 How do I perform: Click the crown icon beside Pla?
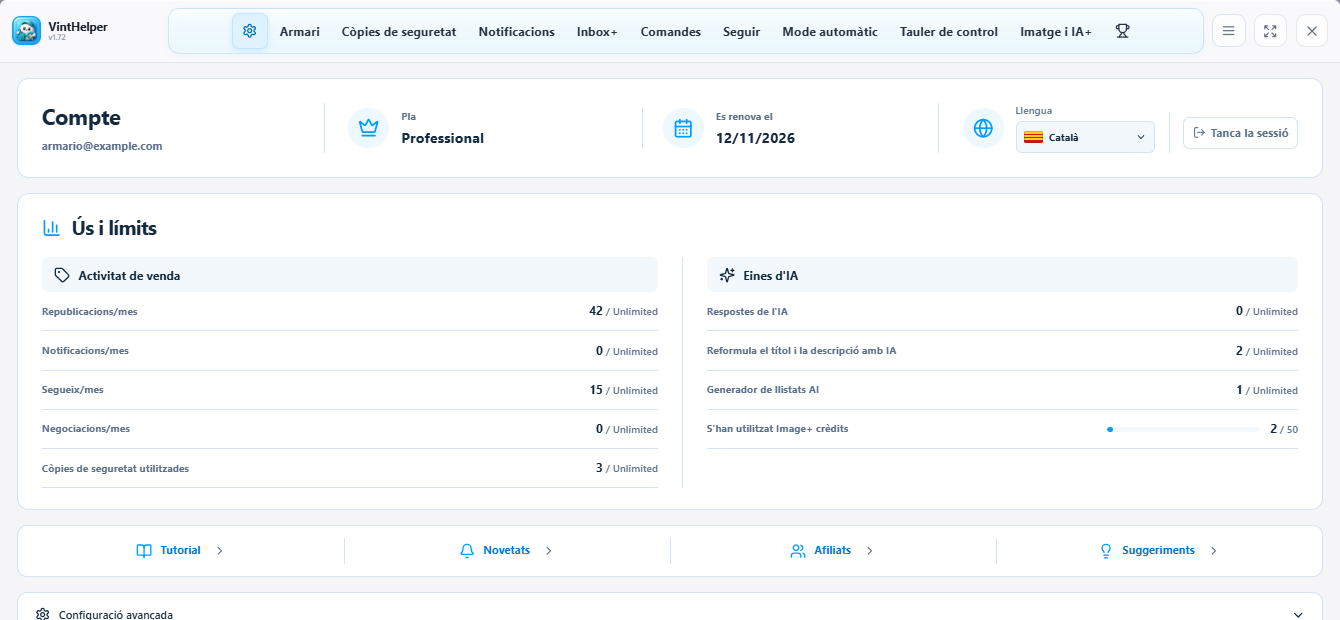pyautogui.click(x=368, y=128)
